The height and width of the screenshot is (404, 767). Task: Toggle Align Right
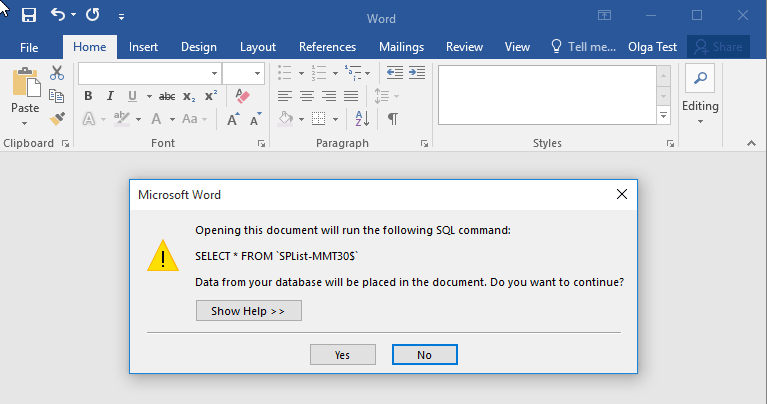click(329, 96)
